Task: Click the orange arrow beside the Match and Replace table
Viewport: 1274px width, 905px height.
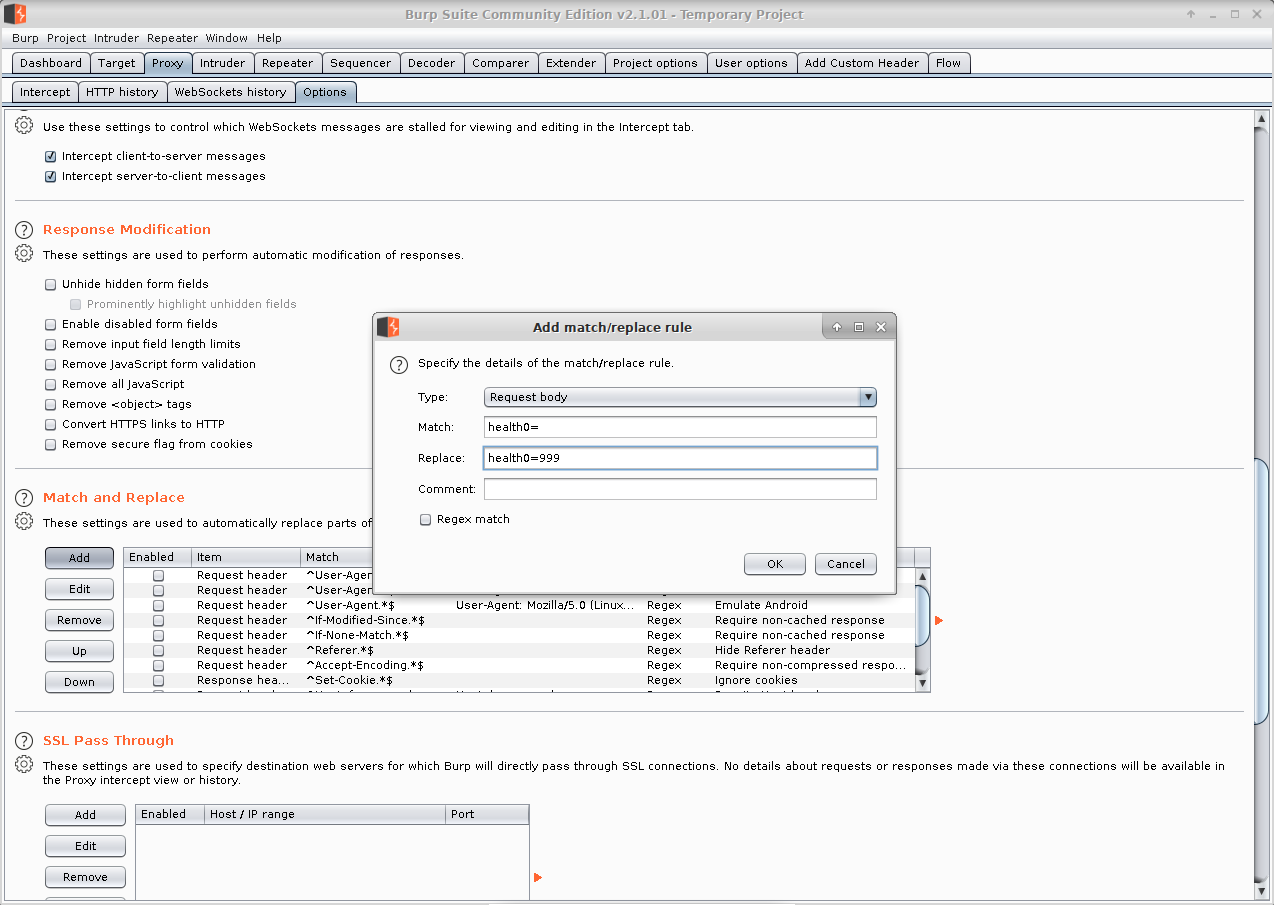Action: coord(938,621)
